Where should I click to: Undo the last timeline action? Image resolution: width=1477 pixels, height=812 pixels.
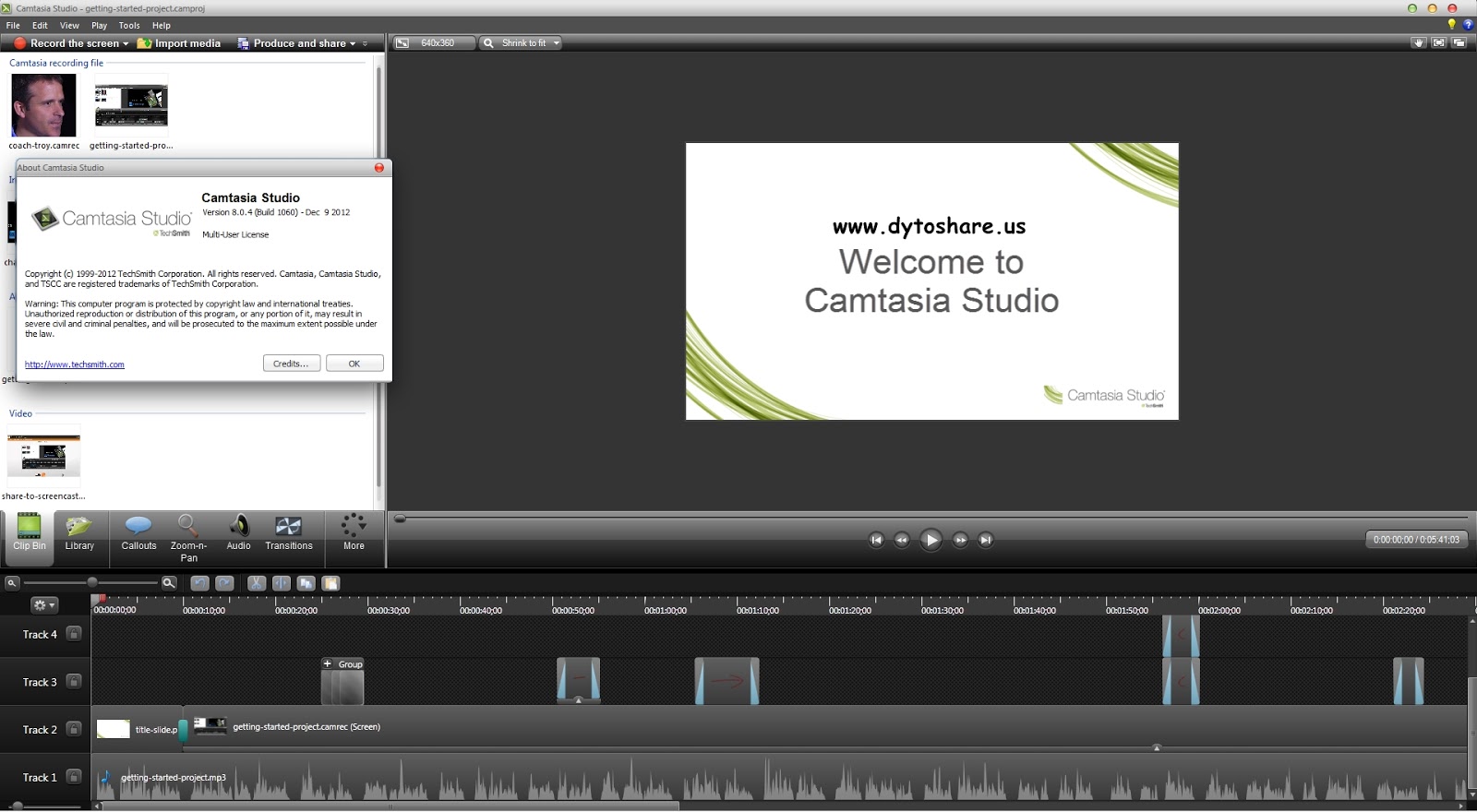point(199,583)
